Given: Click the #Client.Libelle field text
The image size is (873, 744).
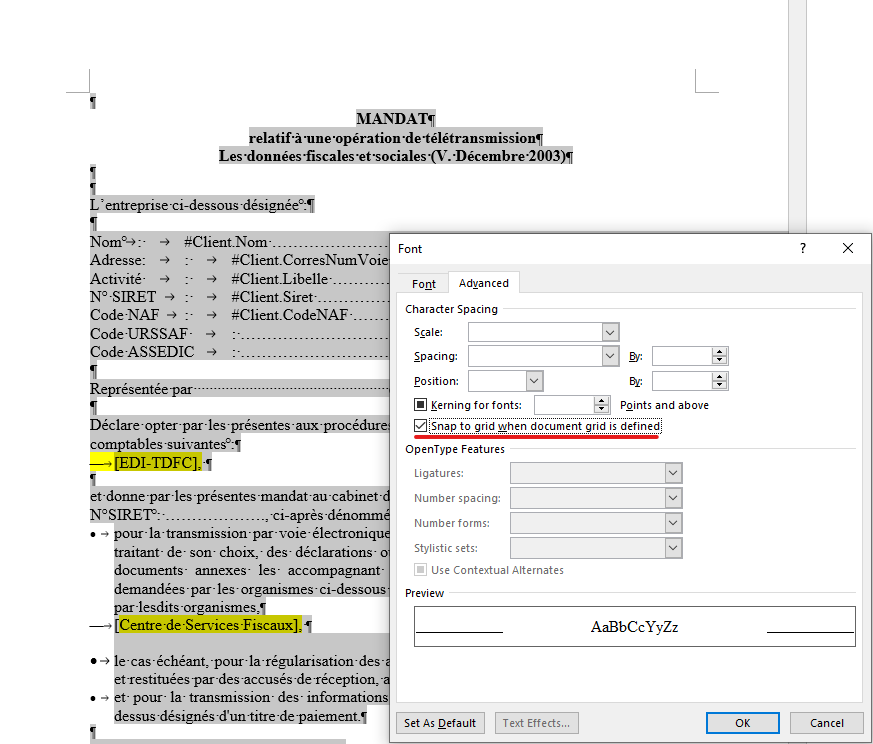Looking at the screenshot, I should (280, 279).
